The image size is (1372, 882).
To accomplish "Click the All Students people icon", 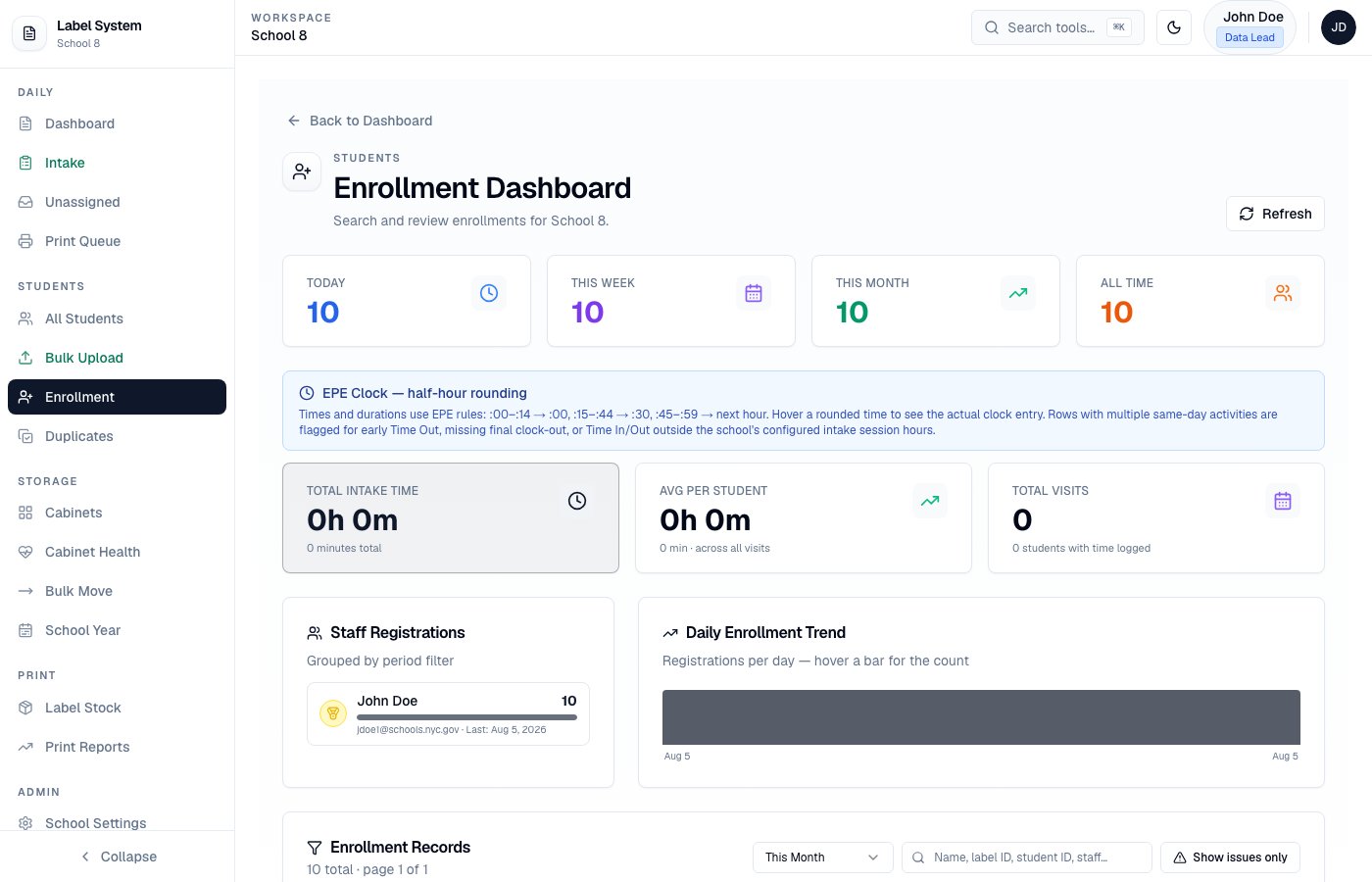I will (x=25, y=318).
